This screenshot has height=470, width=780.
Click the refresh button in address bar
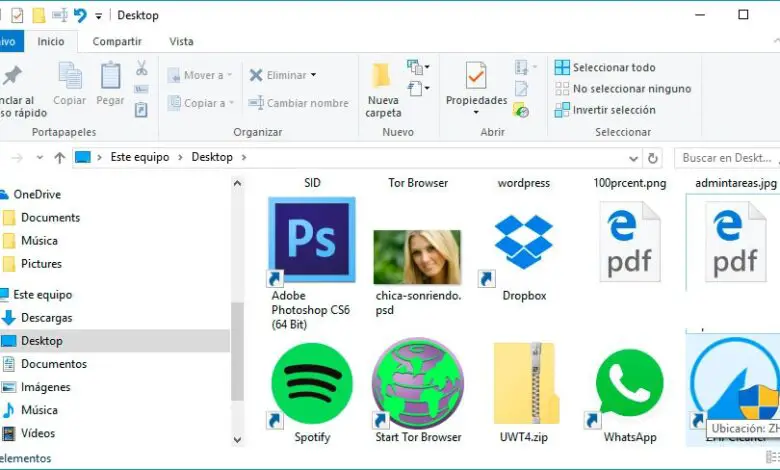tap(653, 158)
